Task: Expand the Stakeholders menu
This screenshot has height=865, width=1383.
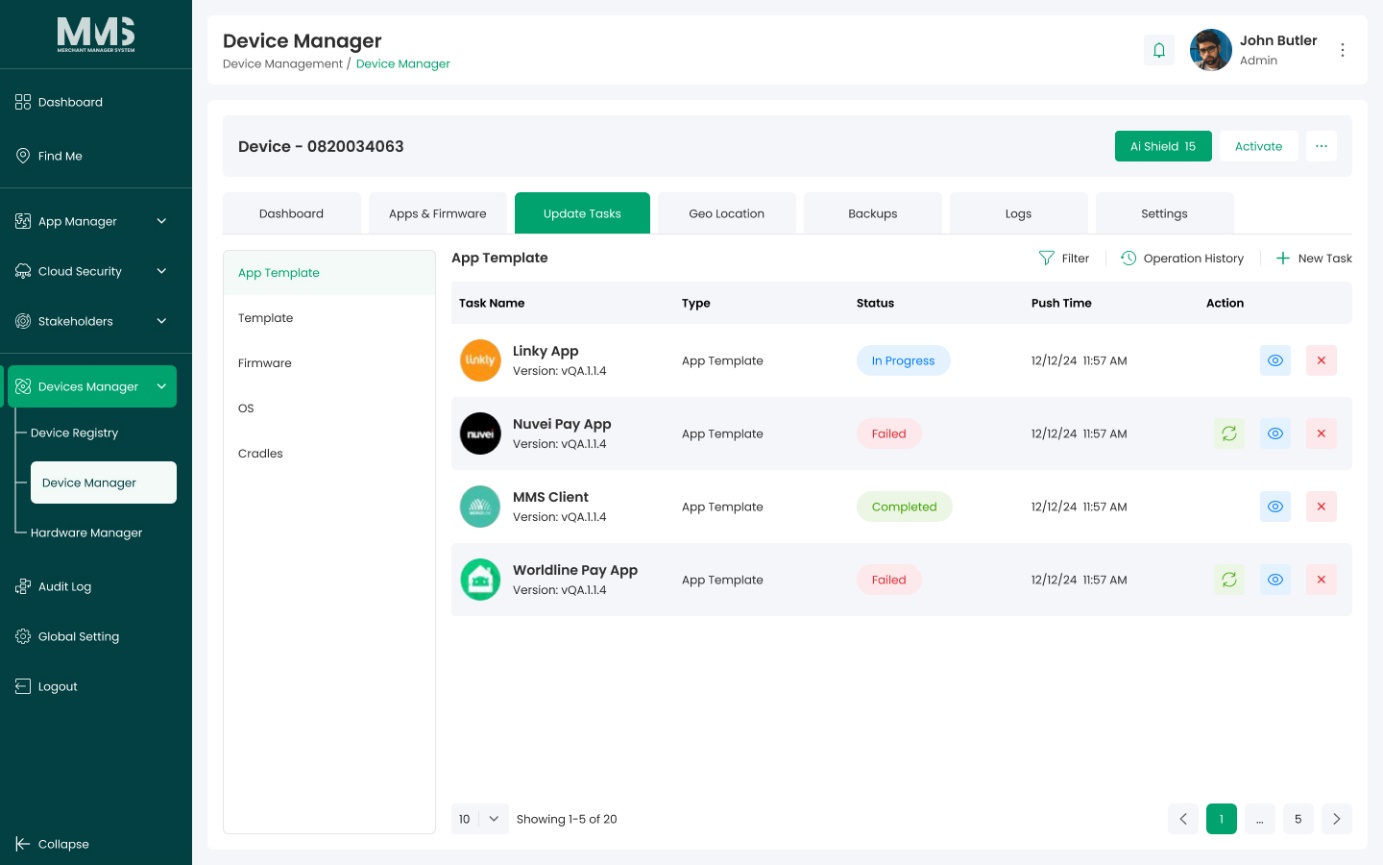Action: click(x=92, y=322)
